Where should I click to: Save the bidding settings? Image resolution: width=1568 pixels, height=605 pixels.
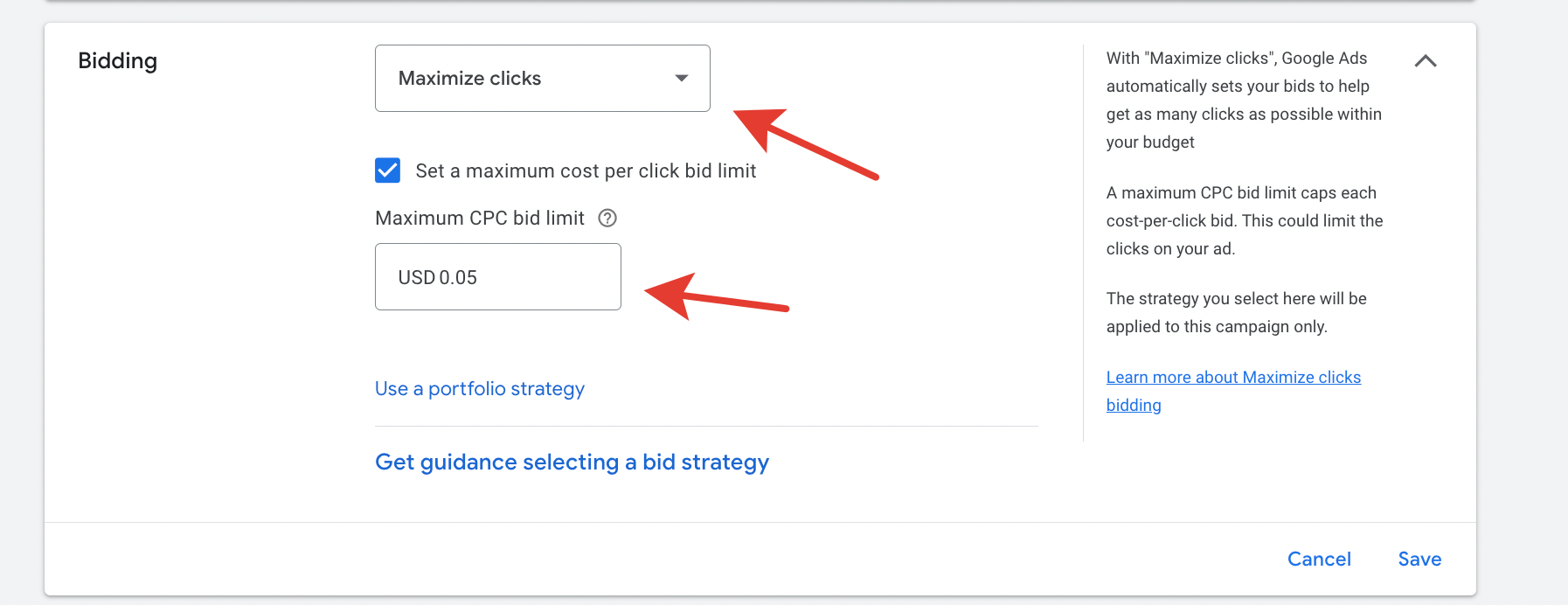tap(1419, 560)
